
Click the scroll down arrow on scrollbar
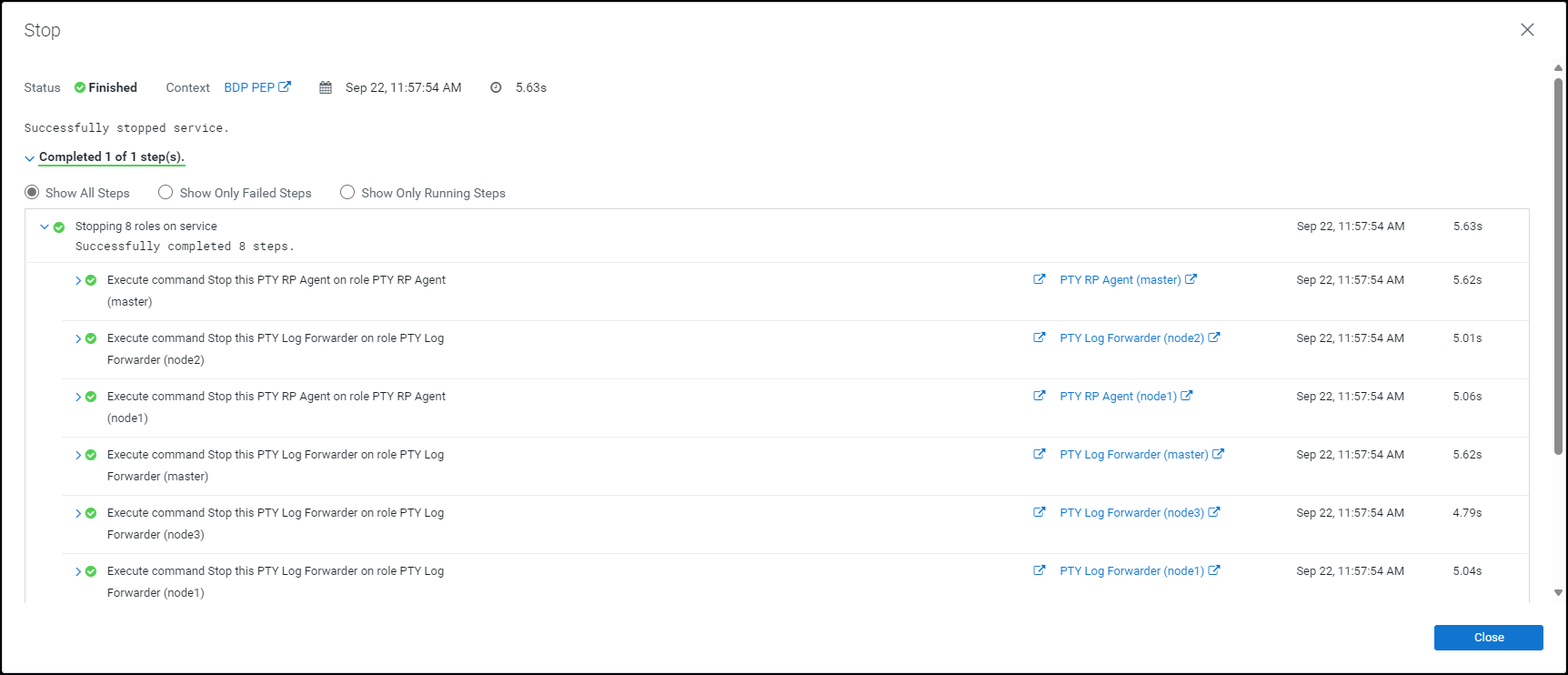tap(1558, 592)
